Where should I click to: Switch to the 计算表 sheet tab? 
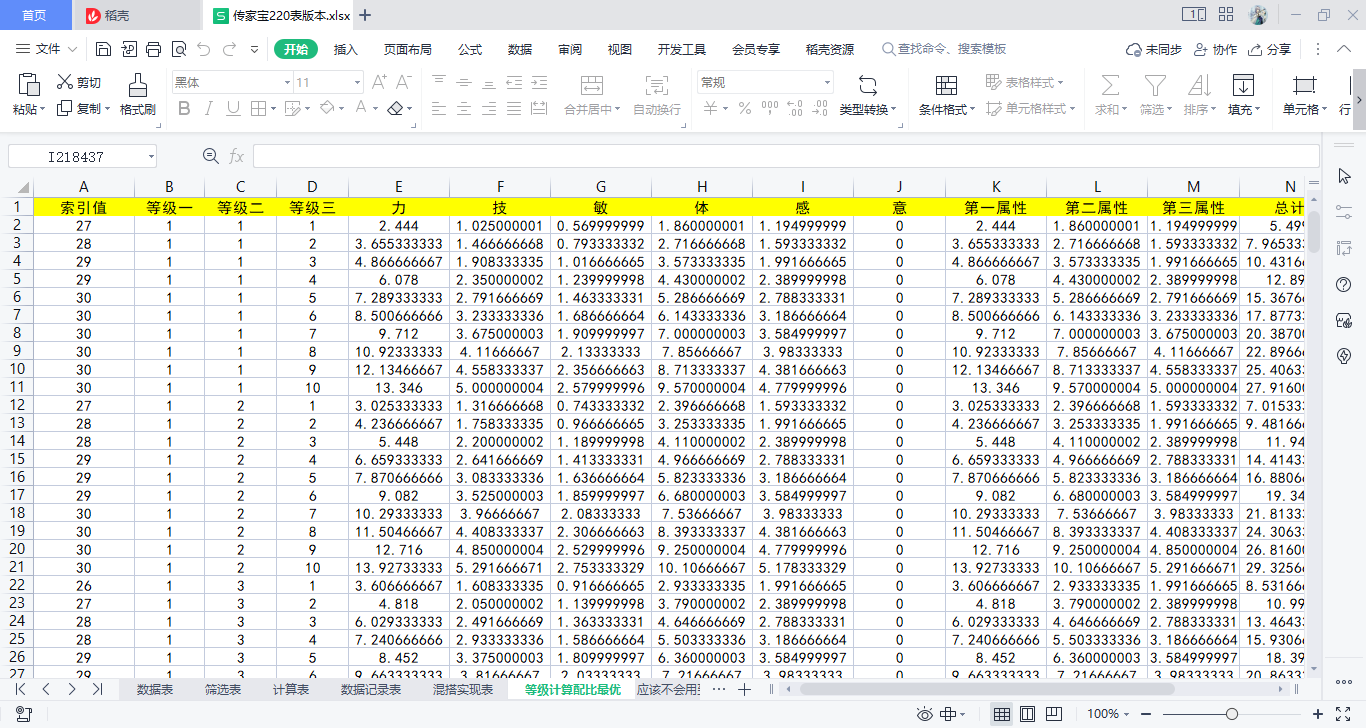(290, 690)
